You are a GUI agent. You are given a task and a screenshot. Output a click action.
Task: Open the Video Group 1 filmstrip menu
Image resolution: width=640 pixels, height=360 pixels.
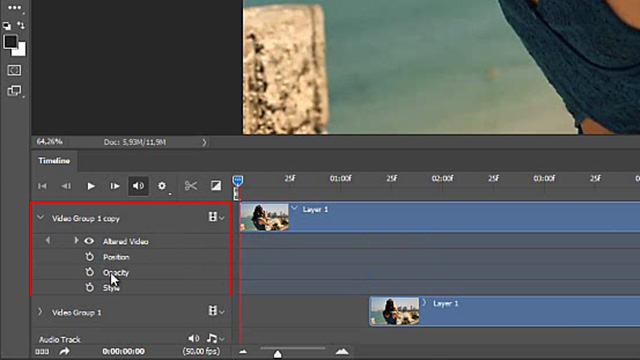tap(216, 311)
